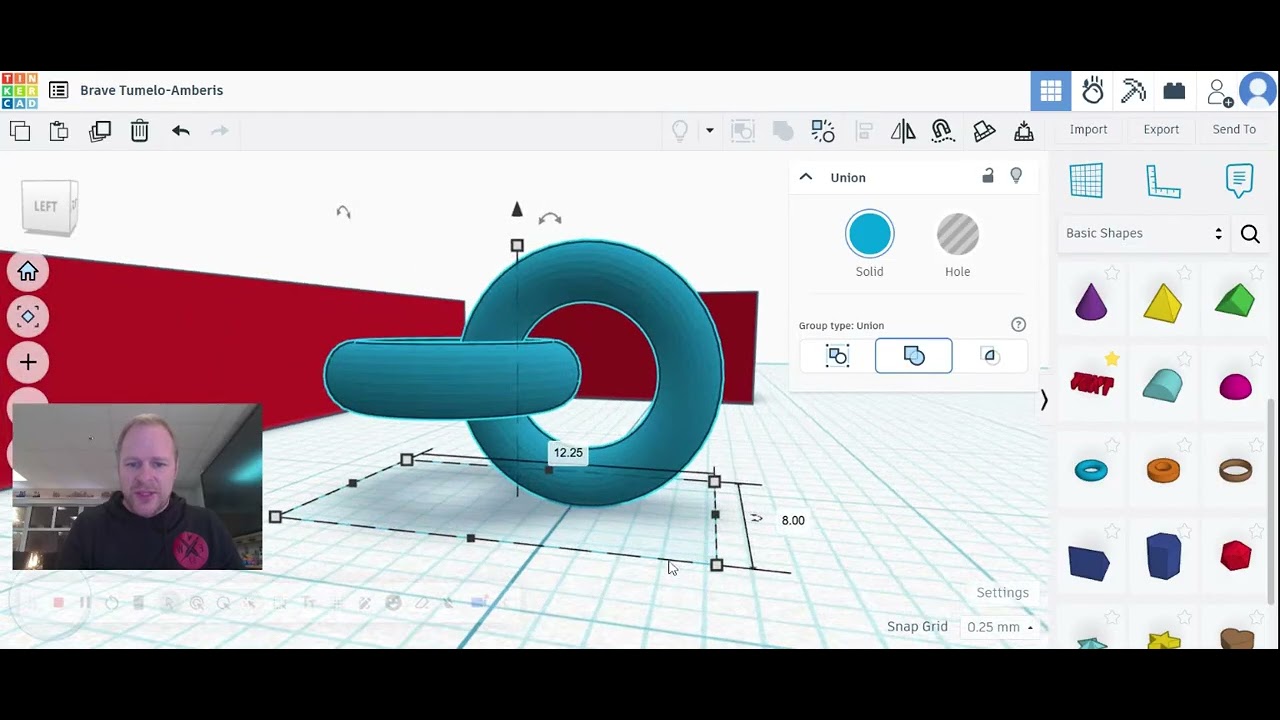This screenshot has height=720, width=1280.
Task: Select the first group type option
Action: point(838,356)
